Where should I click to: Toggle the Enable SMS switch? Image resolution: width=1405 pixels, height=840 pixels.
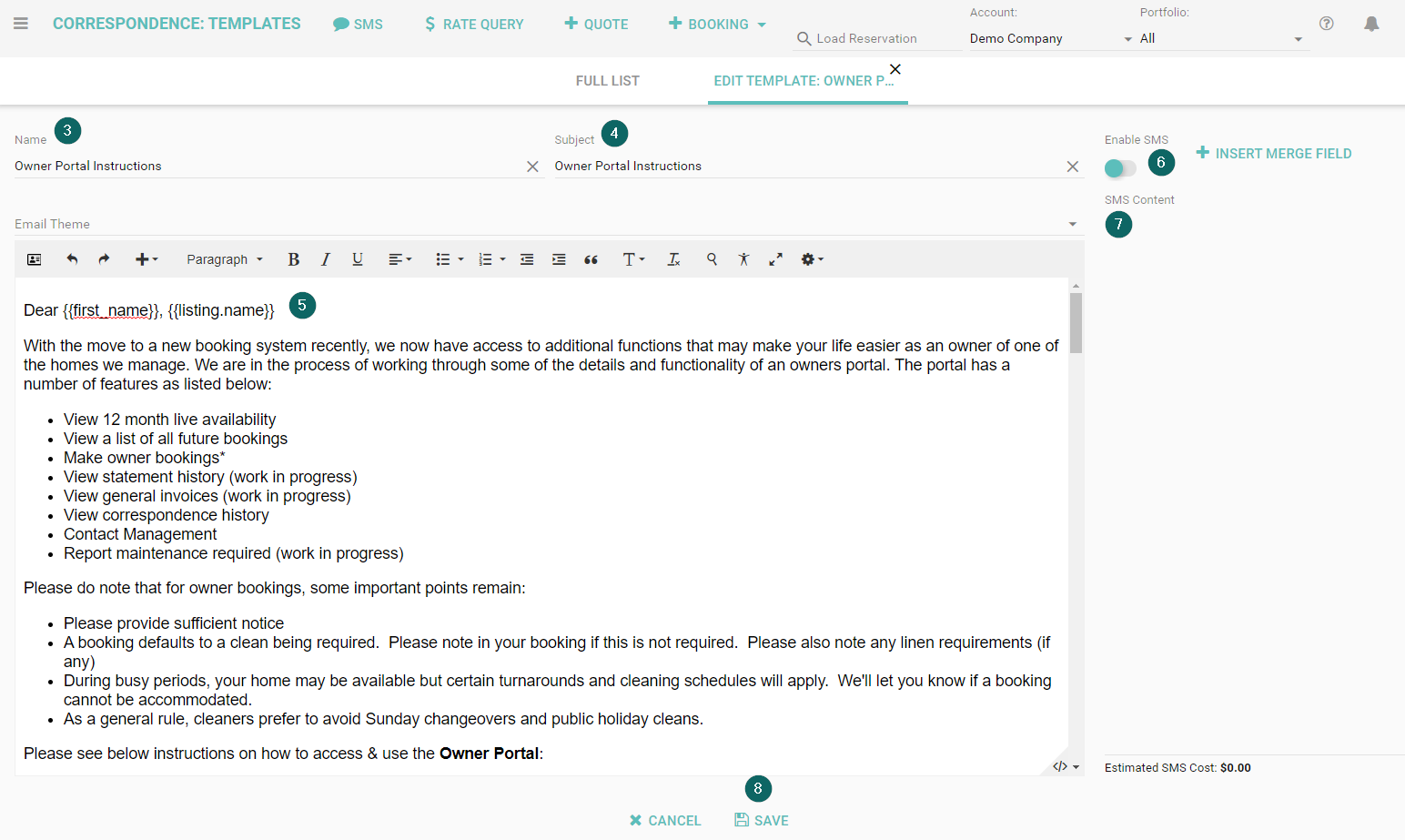point(1120,168)
